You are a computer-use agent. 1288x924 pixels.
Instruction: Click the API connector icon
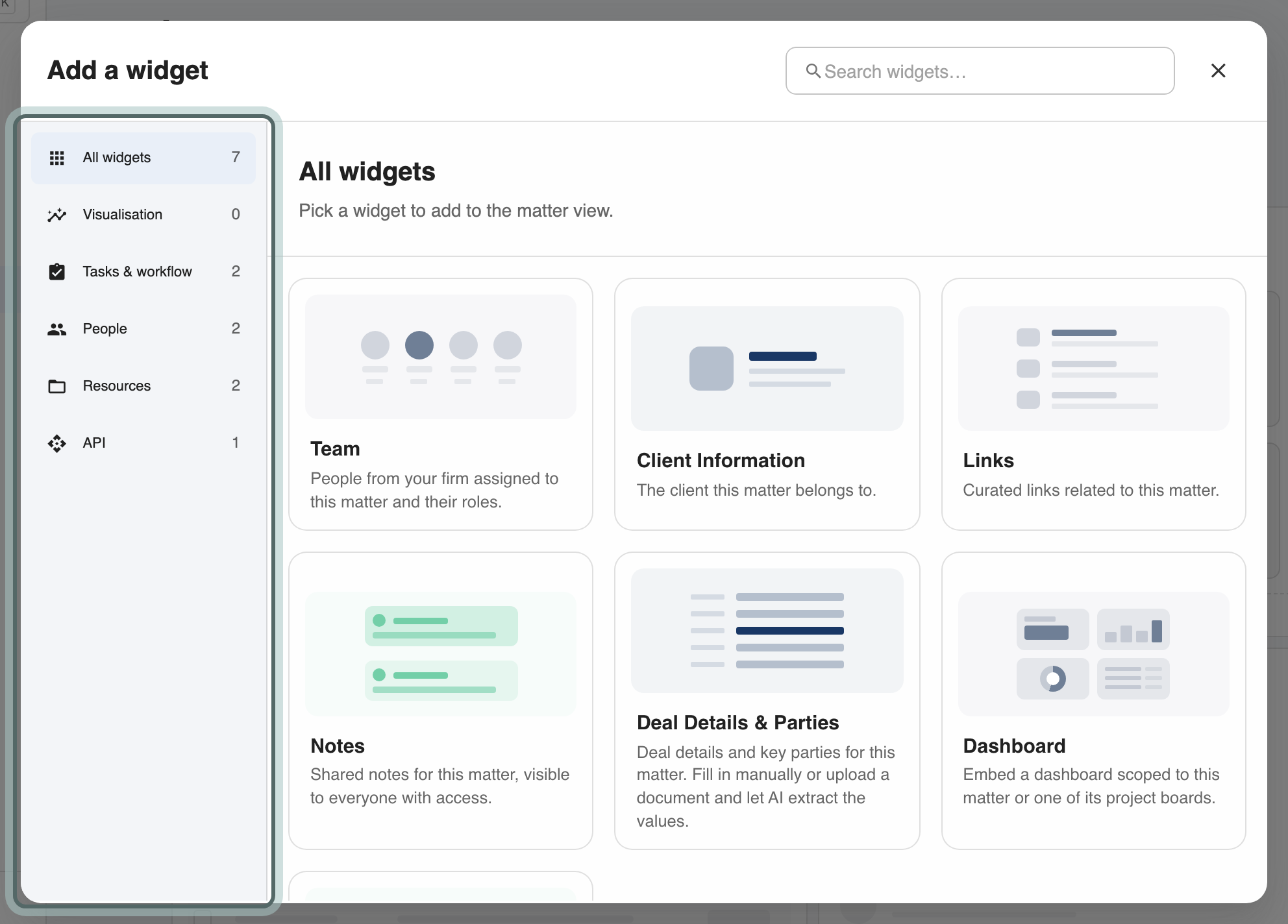[57, 443]
